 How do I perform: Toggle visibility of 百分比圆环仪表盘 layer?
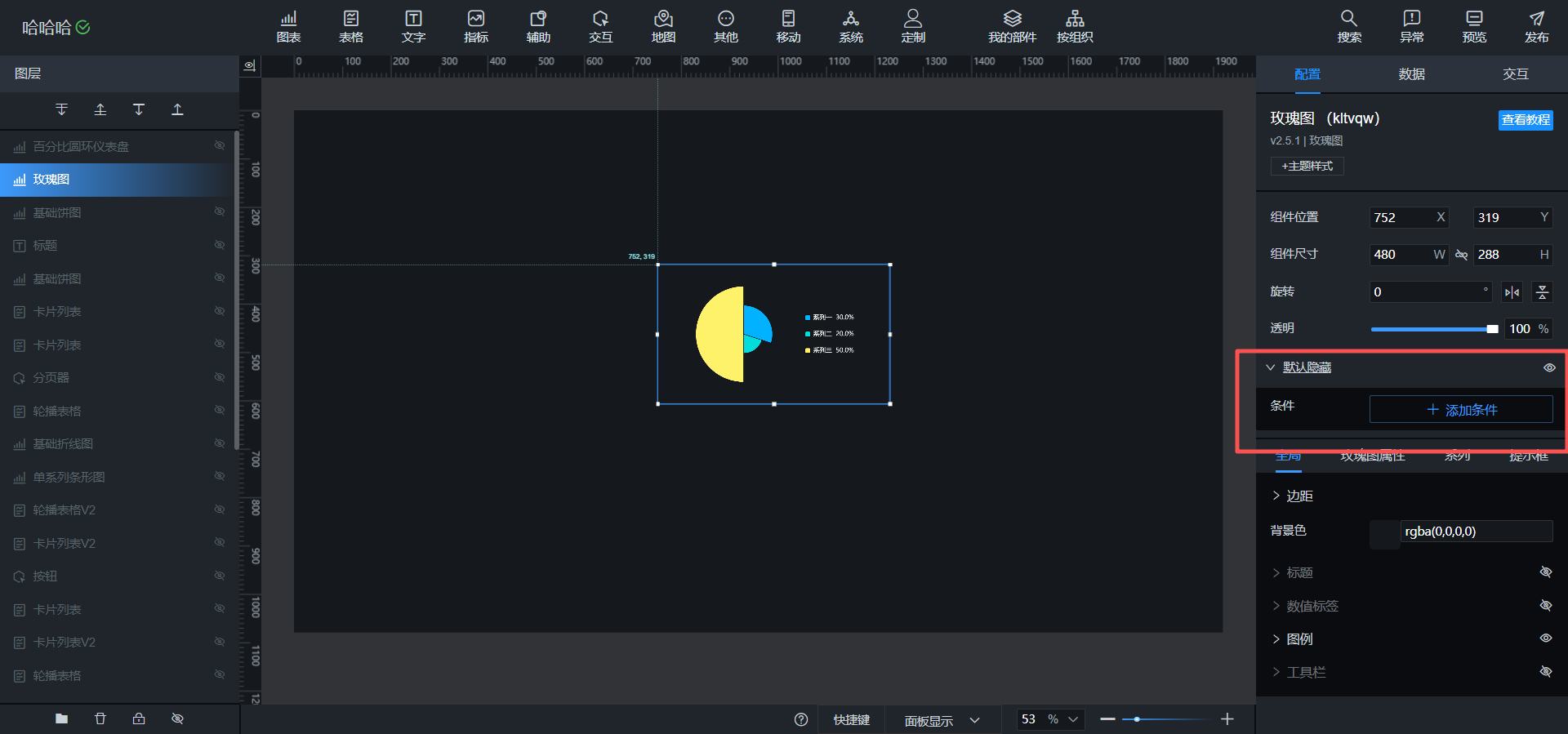click(220, 145)
